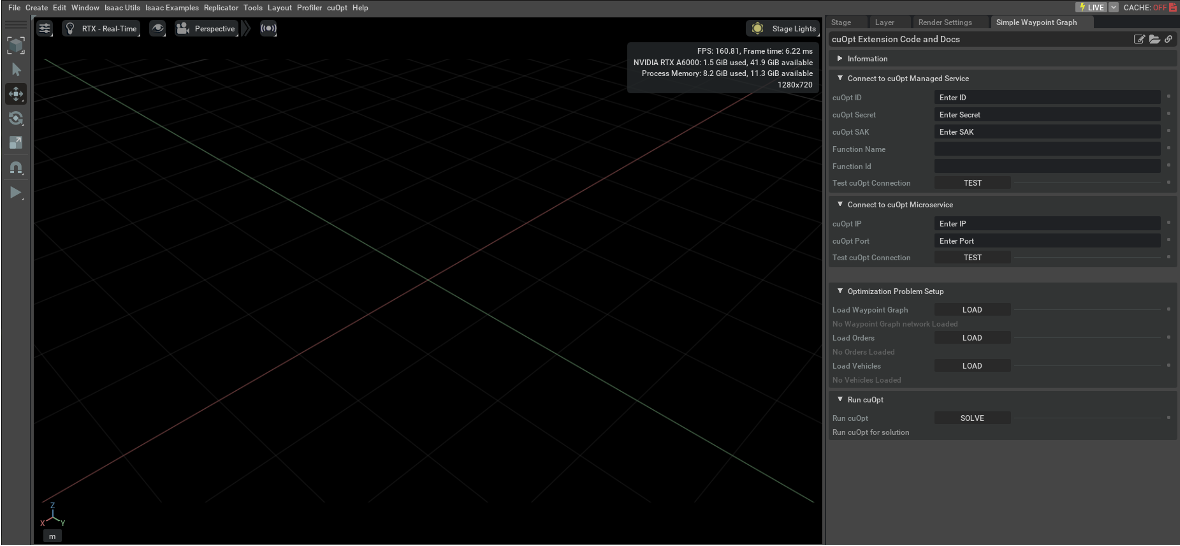Open extension source script edit icon
Screen dimensions: 1180x546
[1139, 39]
